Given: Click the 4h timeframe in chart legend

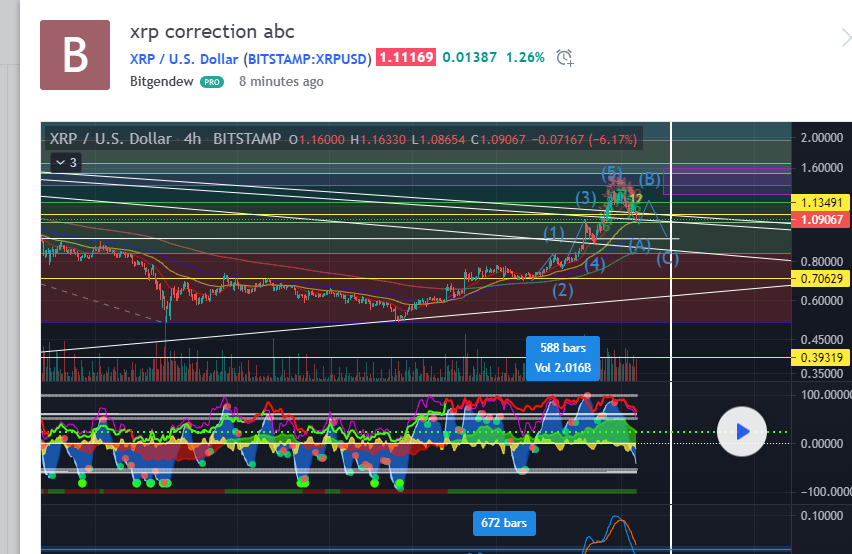Looking at the screenshot, I should click(192, 139).
